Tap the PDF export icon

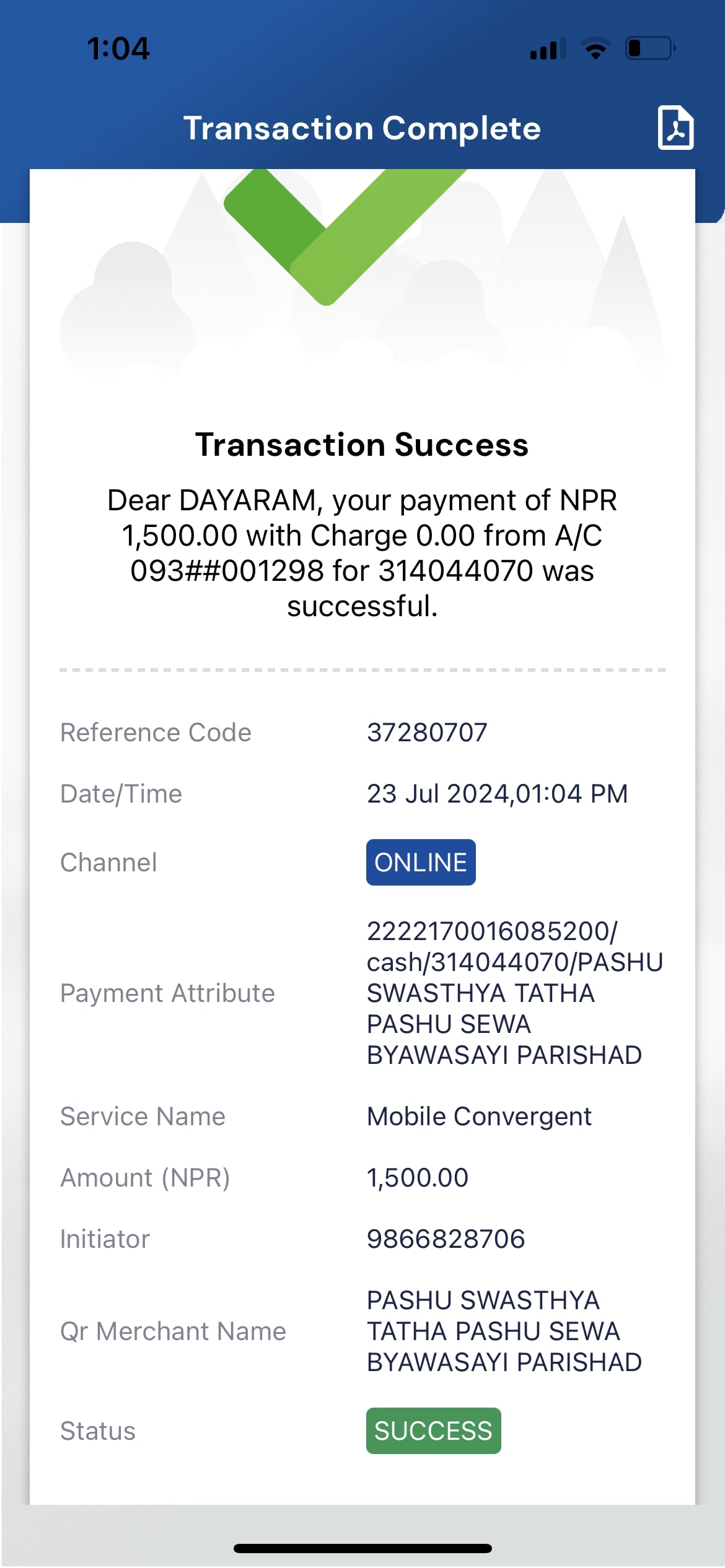tap(675, 128)
